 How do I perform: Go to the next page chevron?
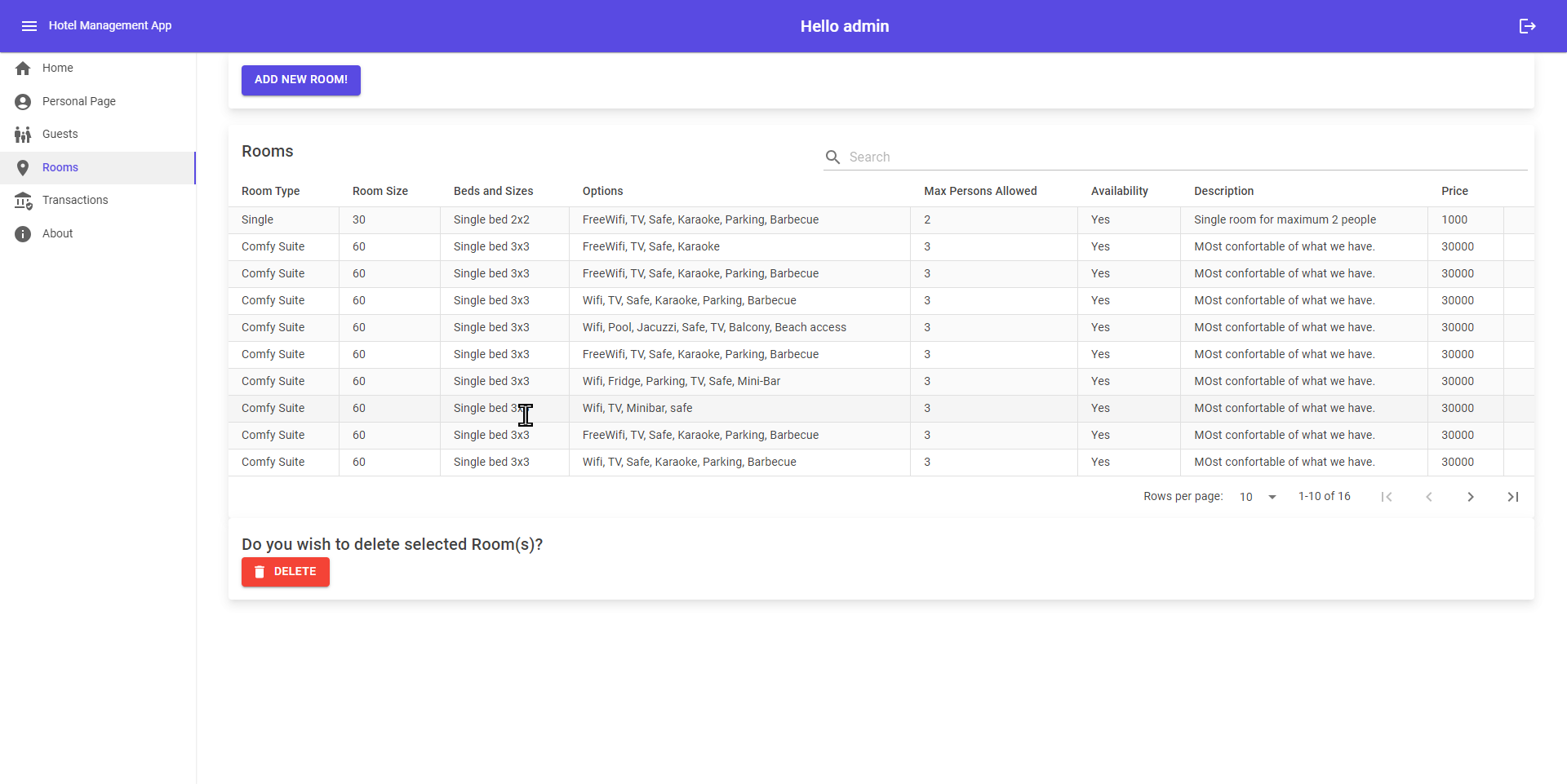point(1471,496)
